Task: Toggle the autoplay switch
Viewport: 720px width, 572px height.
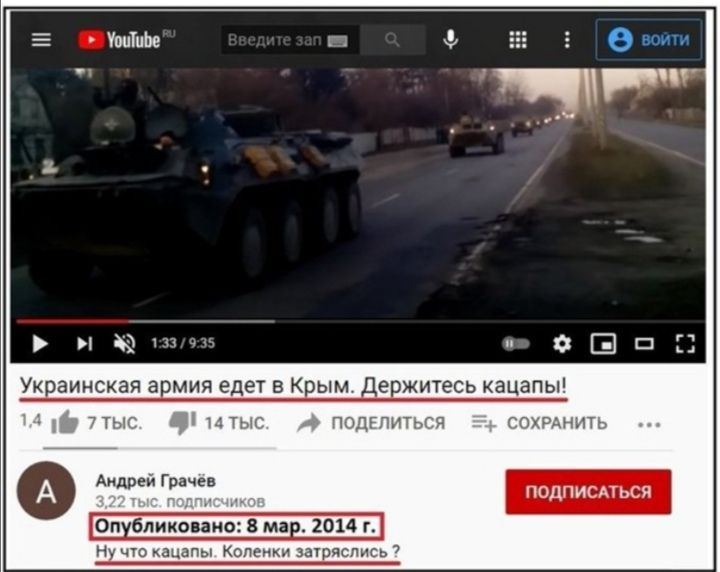Action: [516, 343]
